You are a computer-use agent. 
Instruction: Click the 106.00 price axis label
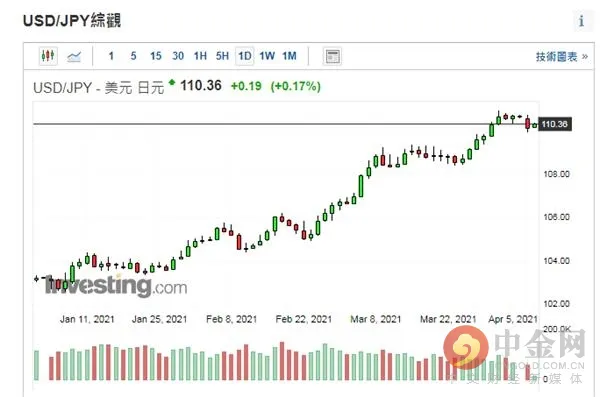556,217
